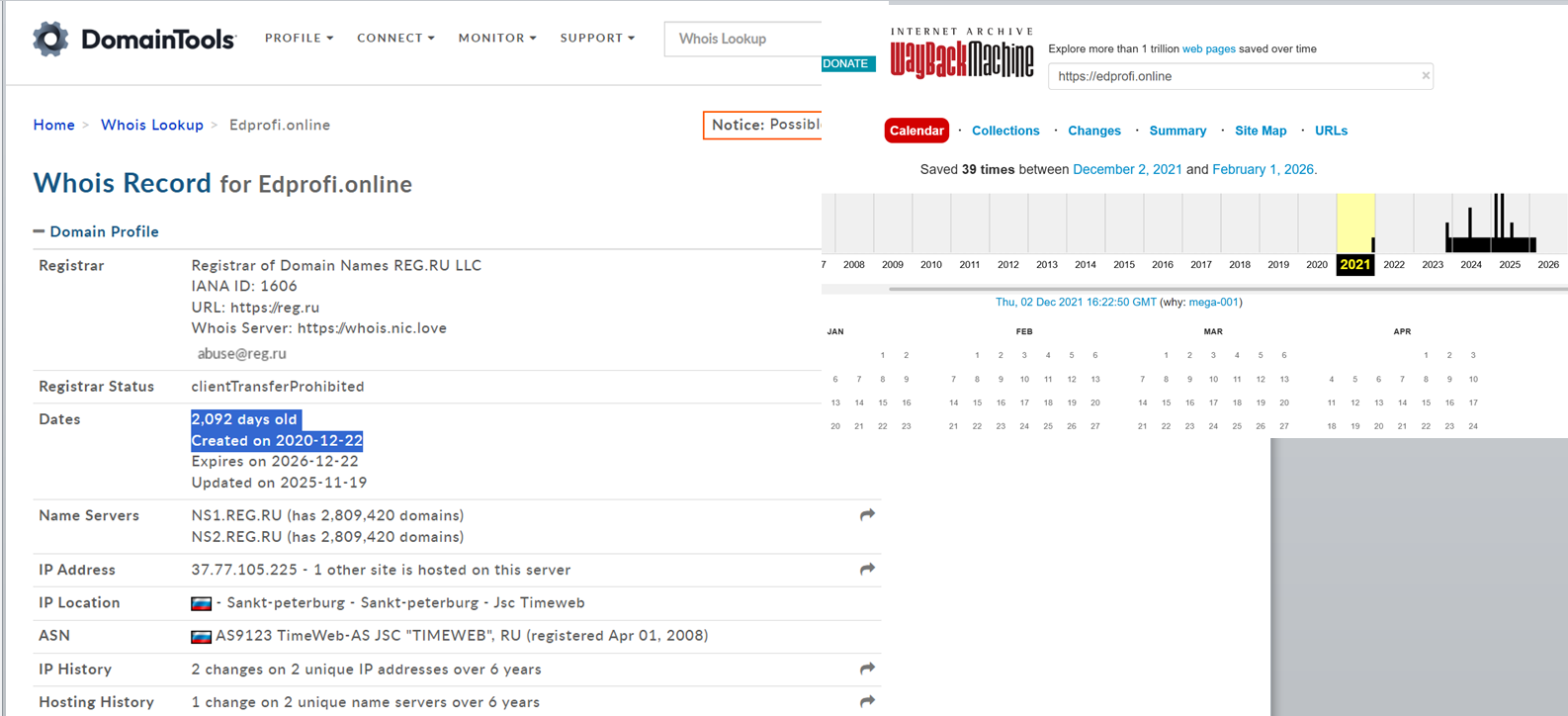
Task: Select year 2008 on the Wayback timeline
Action: coord(854,264)
